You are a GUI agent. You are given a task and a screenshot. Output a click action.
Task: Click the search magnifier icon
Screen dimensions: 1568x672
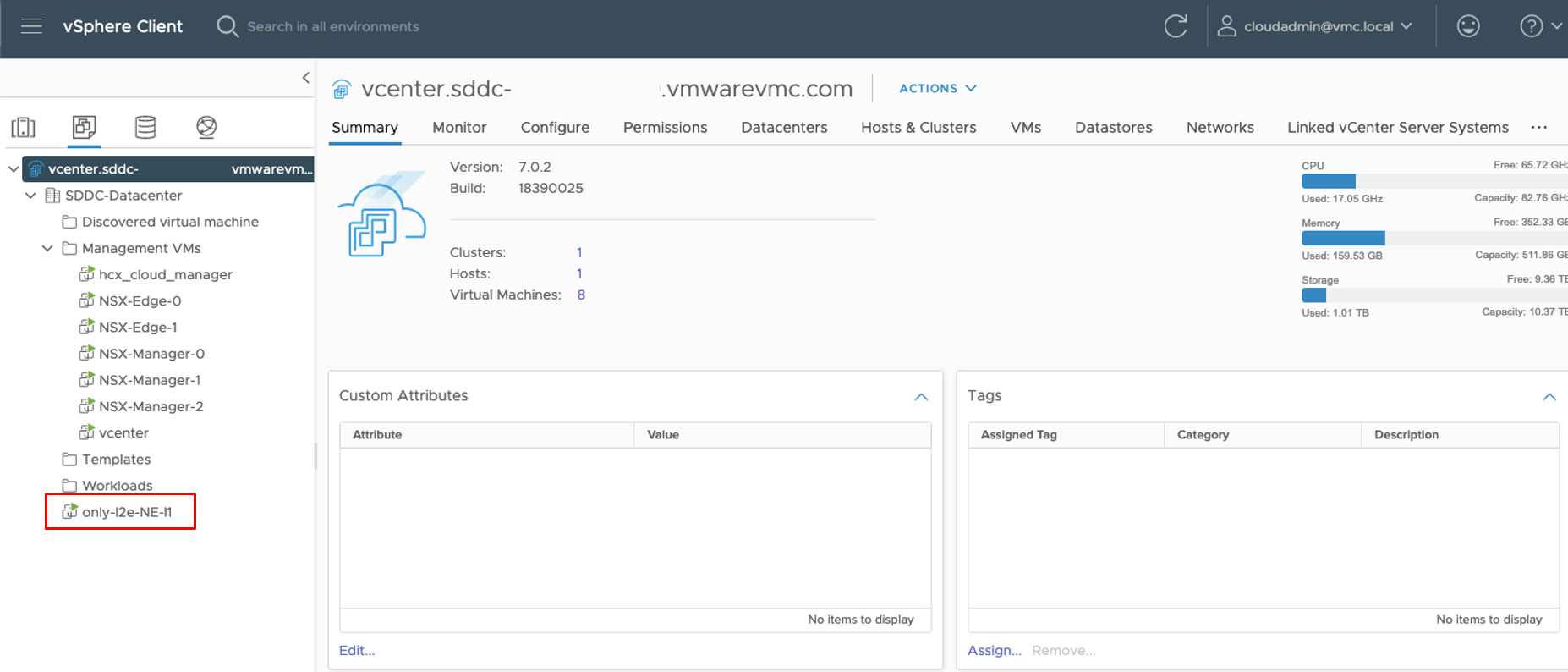(227, 26)
